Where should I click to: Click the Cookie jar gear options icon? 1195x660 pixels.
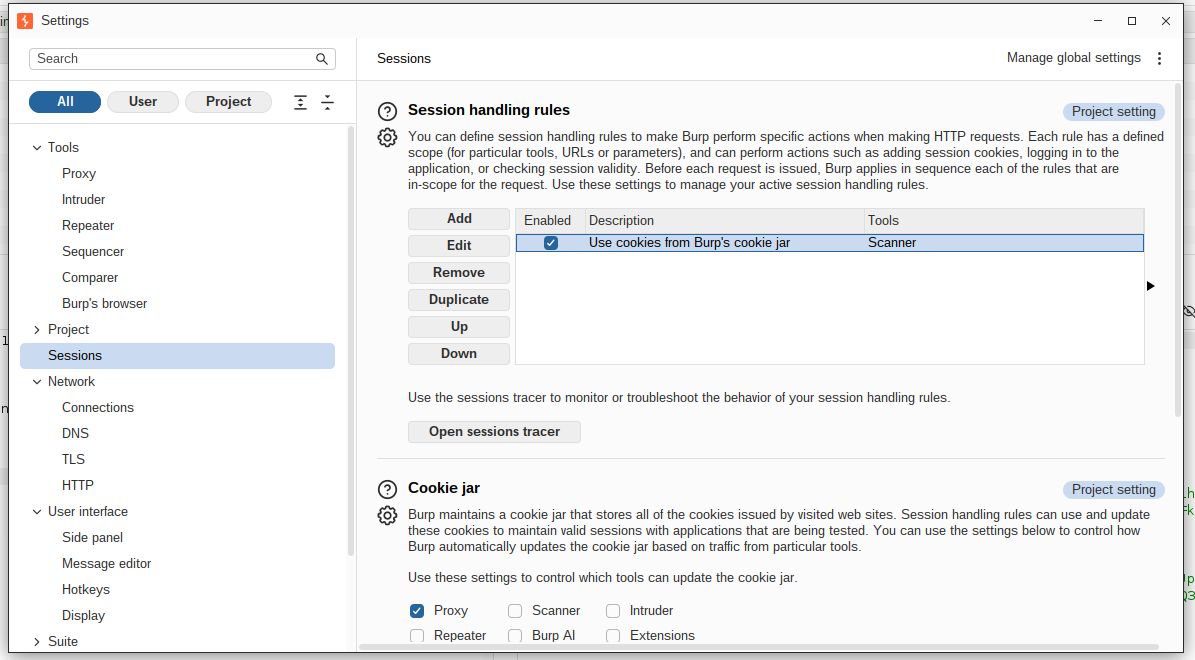pos(387,515)
